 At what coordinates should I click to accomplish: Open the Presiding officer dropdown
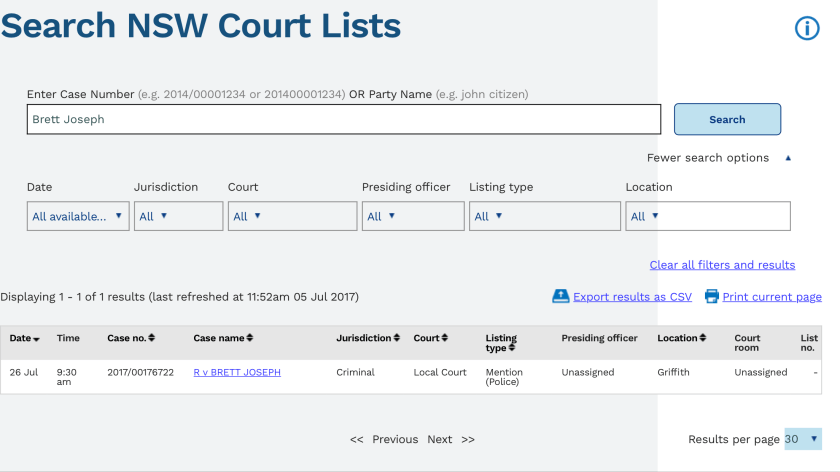[x=412, y=216]
